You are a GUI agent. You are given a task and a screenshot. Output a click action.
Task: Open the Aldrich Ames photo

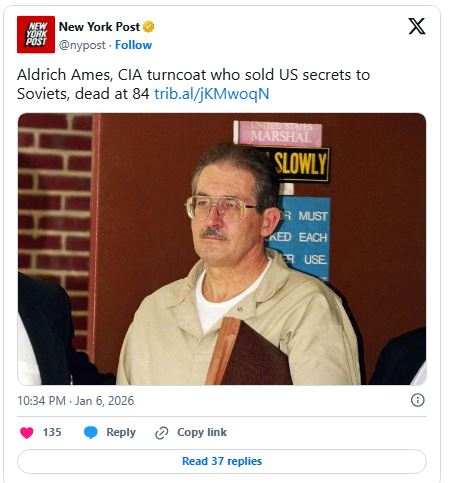click(222, 249)
